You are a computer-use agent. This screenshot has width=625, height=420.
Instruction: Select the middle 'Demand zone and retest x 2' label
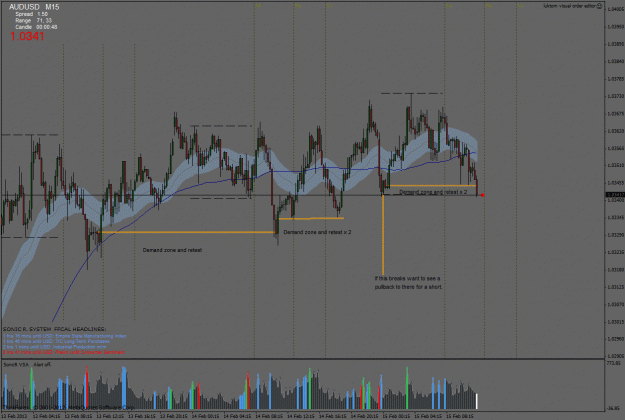[x=317, y=232]
